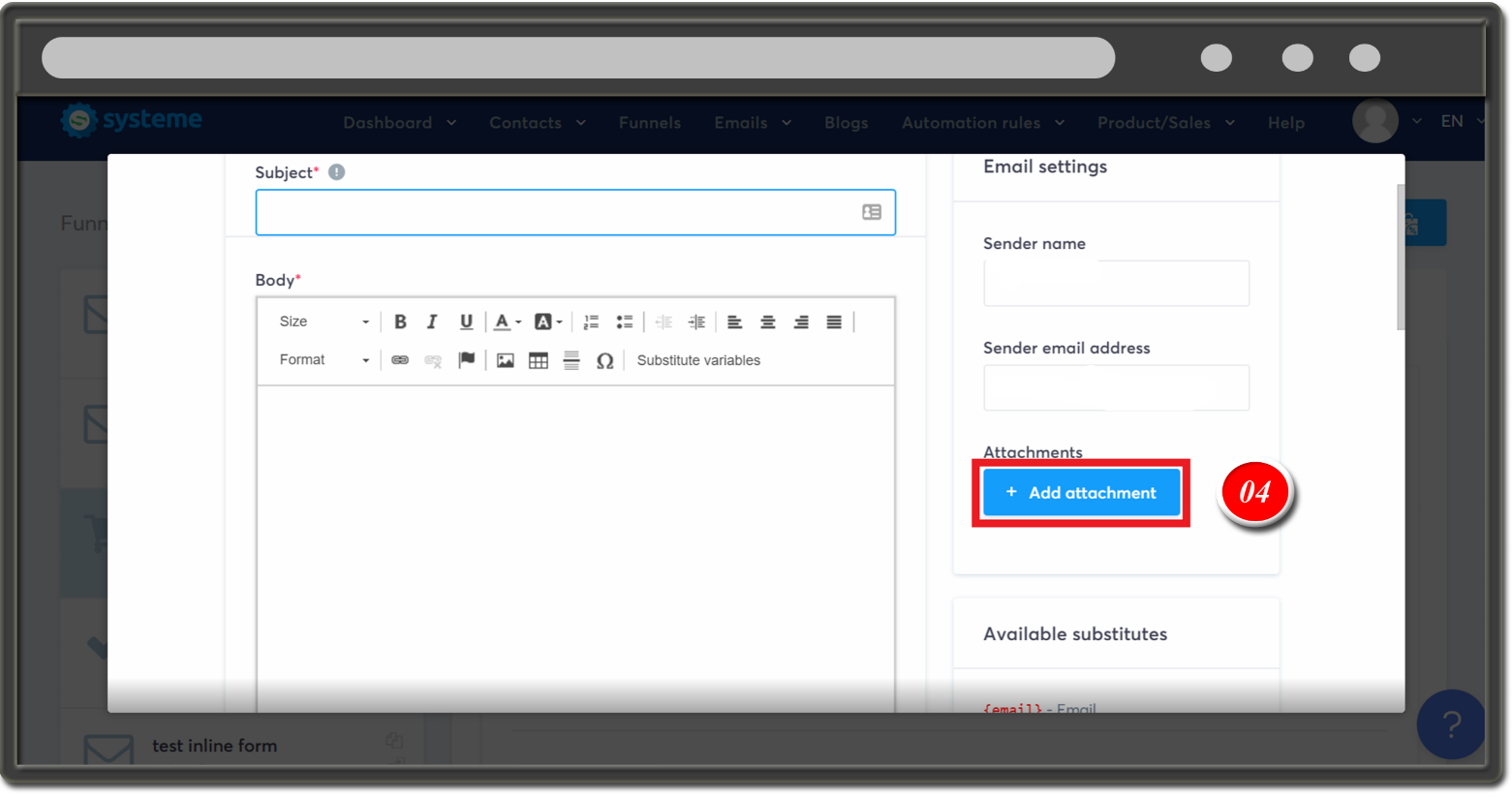1512x797 pixels.
Task: Go to Blogs in the top navigation
Action: 847,123
